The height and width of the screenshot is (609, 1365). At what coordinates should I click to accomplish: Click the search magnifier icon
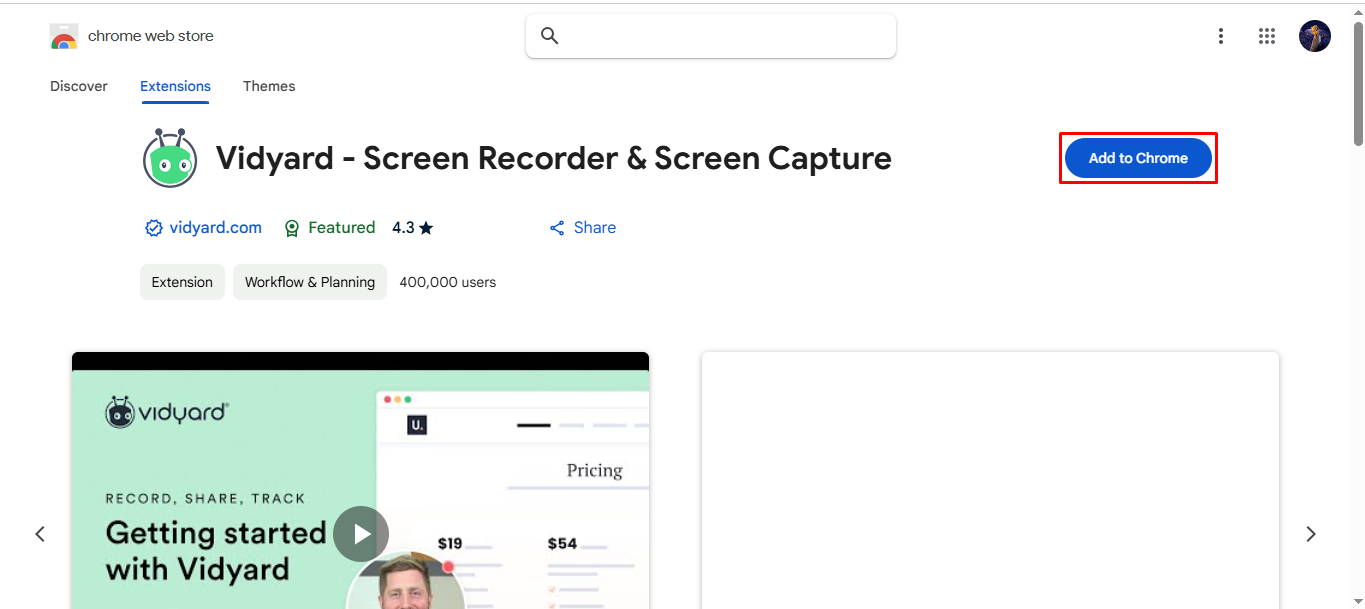tap(549, 35)
